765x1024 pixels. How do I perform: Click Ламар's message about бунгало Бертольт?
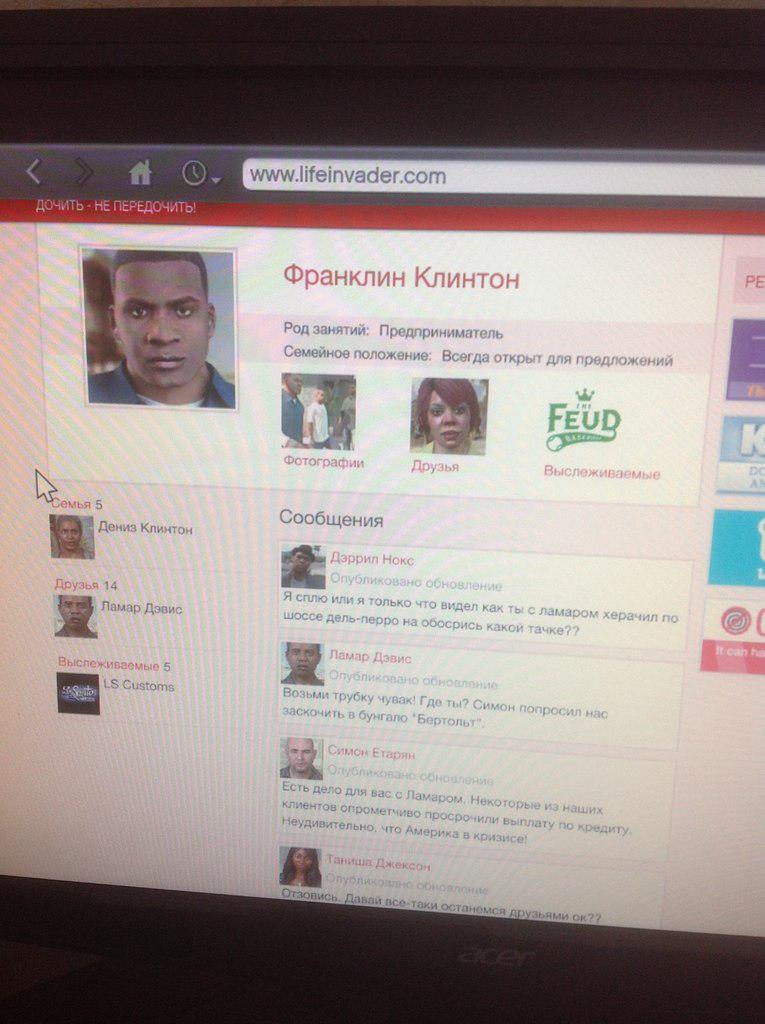click(x=445, y=709)
